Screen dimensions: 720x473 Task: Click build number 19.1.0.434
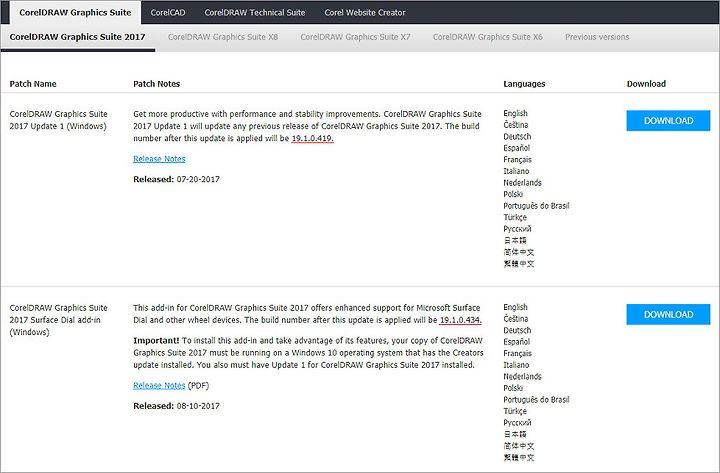pos(461,320)
